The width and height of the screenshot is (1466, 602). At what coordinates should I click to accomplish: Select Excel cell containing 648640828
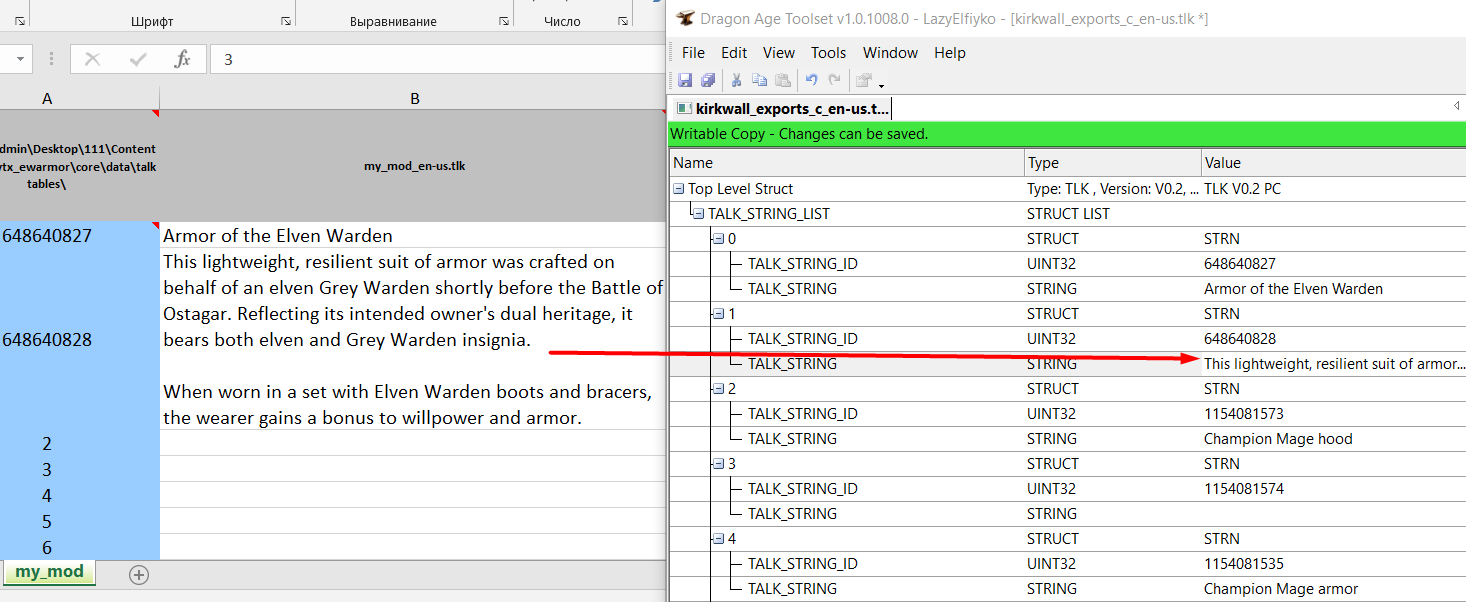[80, 340]
